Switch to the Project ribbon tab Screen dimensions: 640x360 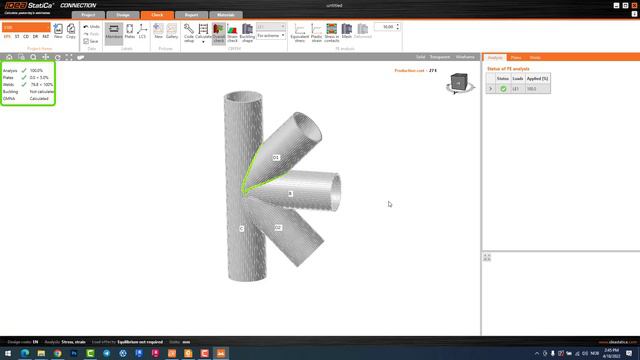(88, 15)
